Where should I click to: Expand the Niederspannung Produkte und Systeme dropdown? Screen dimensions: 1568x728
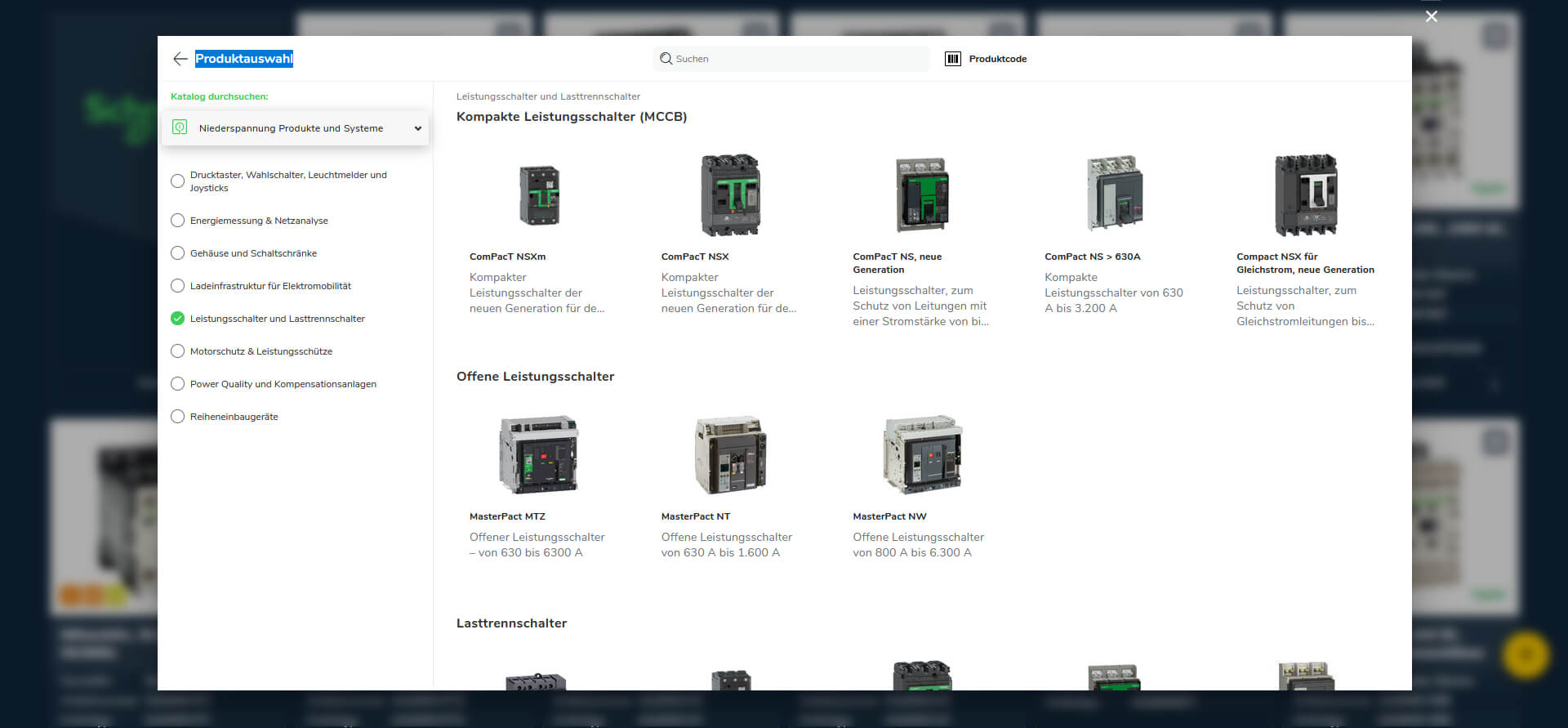pyautogui.click(x=417, y=128)
